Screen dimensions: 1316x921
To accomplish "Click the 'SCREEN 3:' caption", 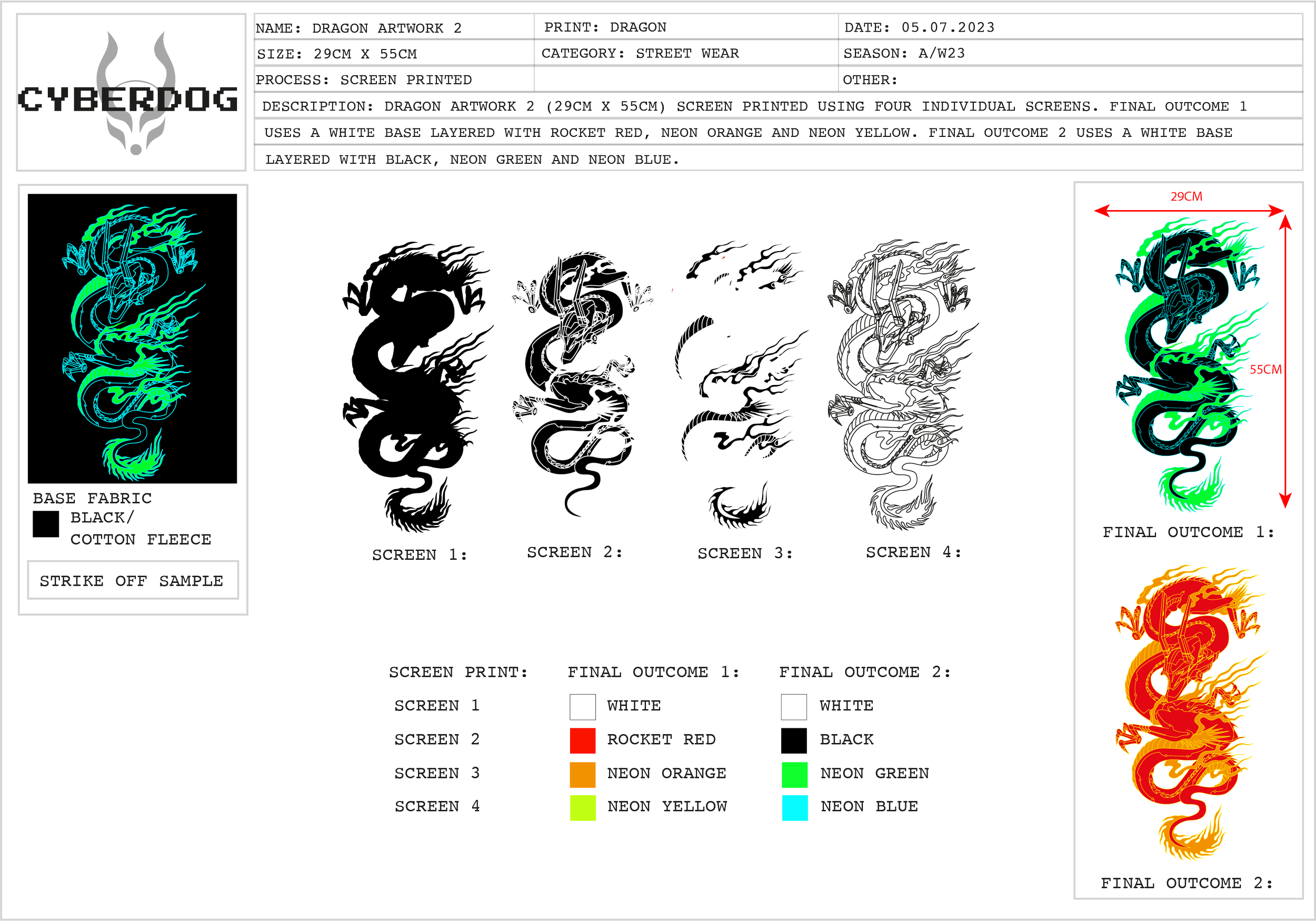I will tap(745, 553).
